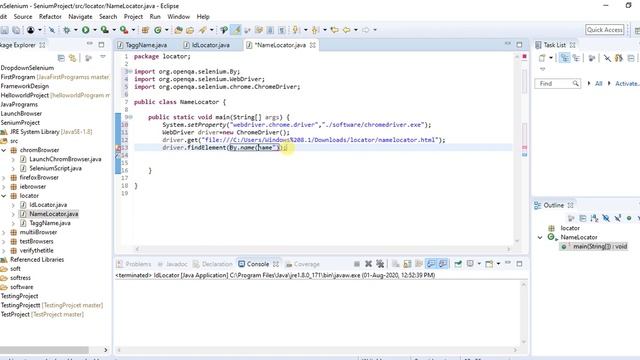Click the Last Edit Location arrow icon
640x360 pixels.
(x=334, y=30)
